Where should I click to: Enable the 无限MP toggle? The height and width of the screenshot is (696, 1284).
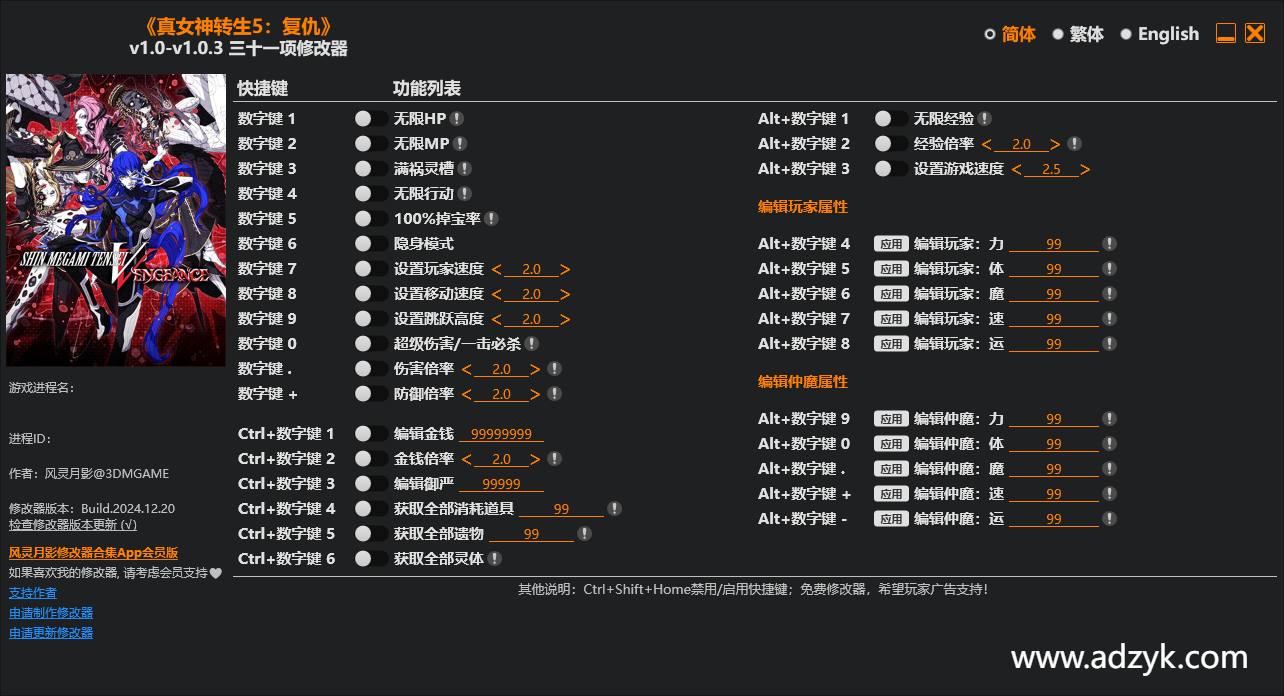click(x=371, y=144)
